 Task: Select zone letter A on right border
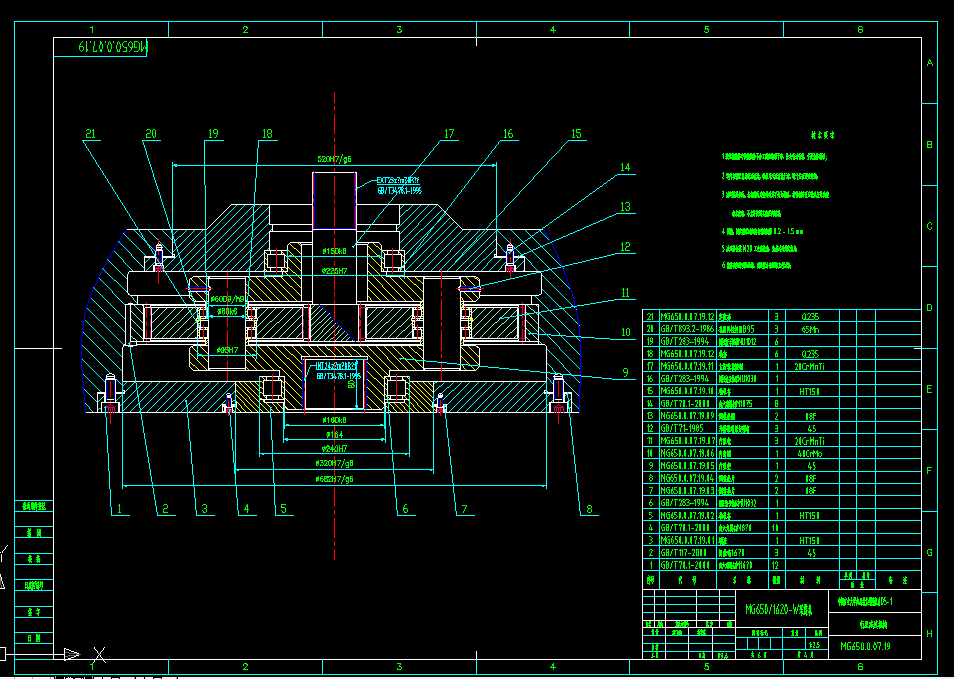pos(930,63)
